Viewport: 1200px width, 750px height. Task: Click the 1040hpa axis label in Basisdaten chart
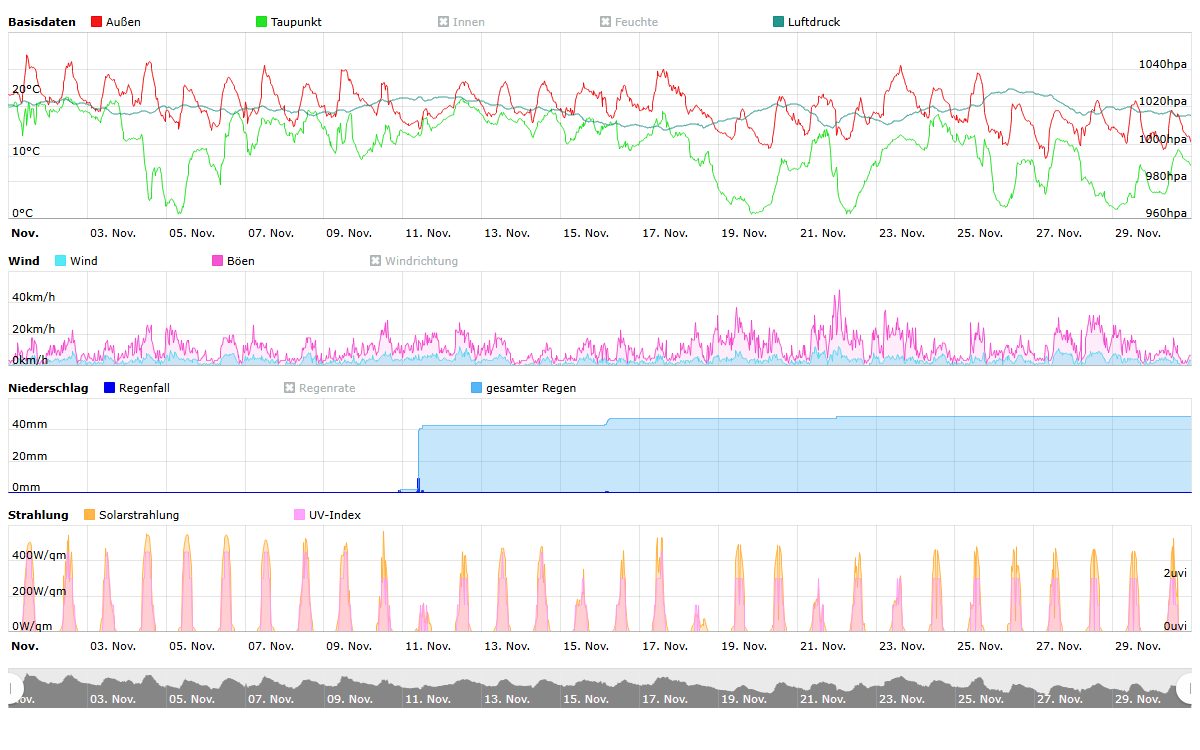click(x=1162, y=64)
